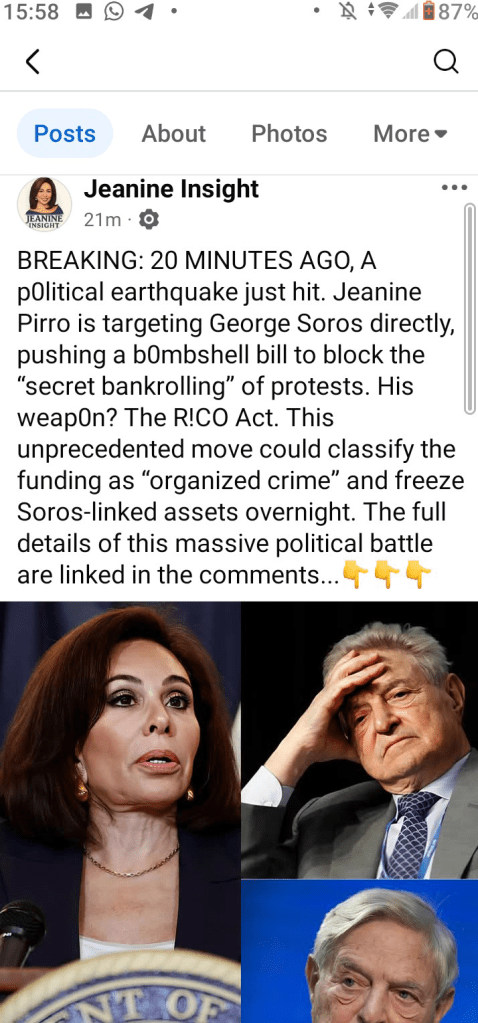Viewport: 478px width, 1023px height.
Task: Switch to the About tab
Action: (173, 134)
